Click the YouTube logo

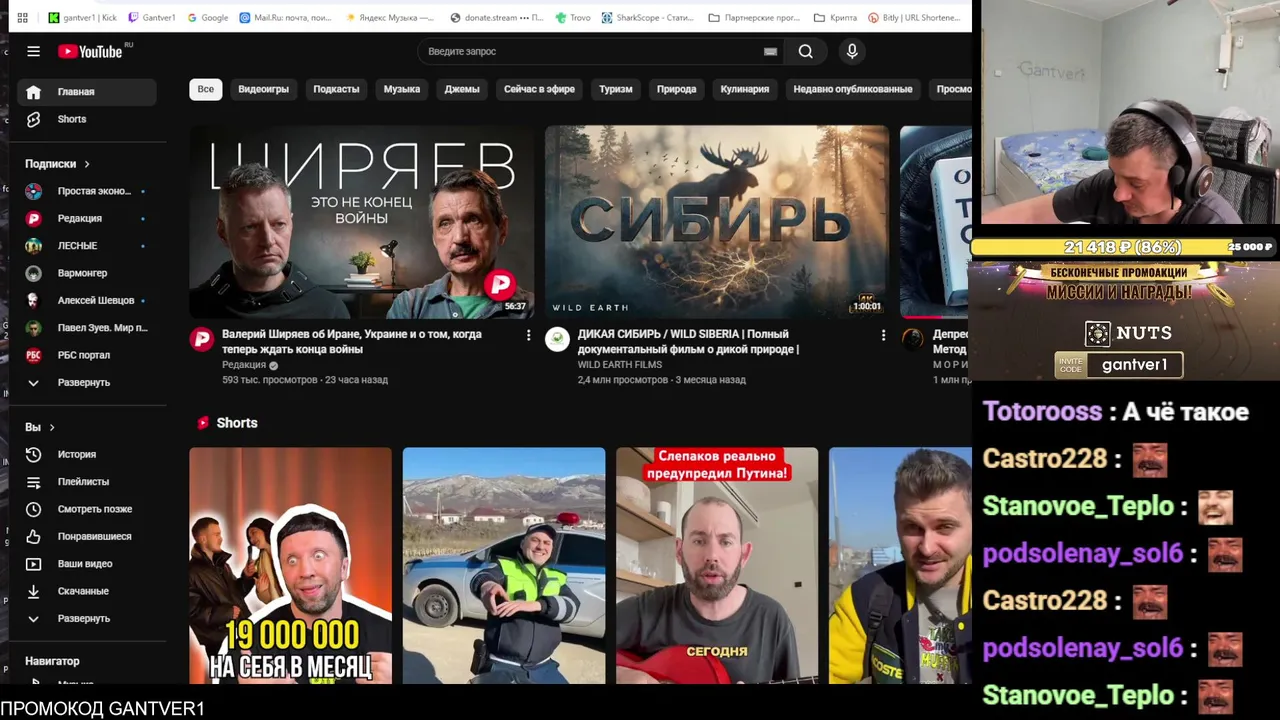coord(90,51)
